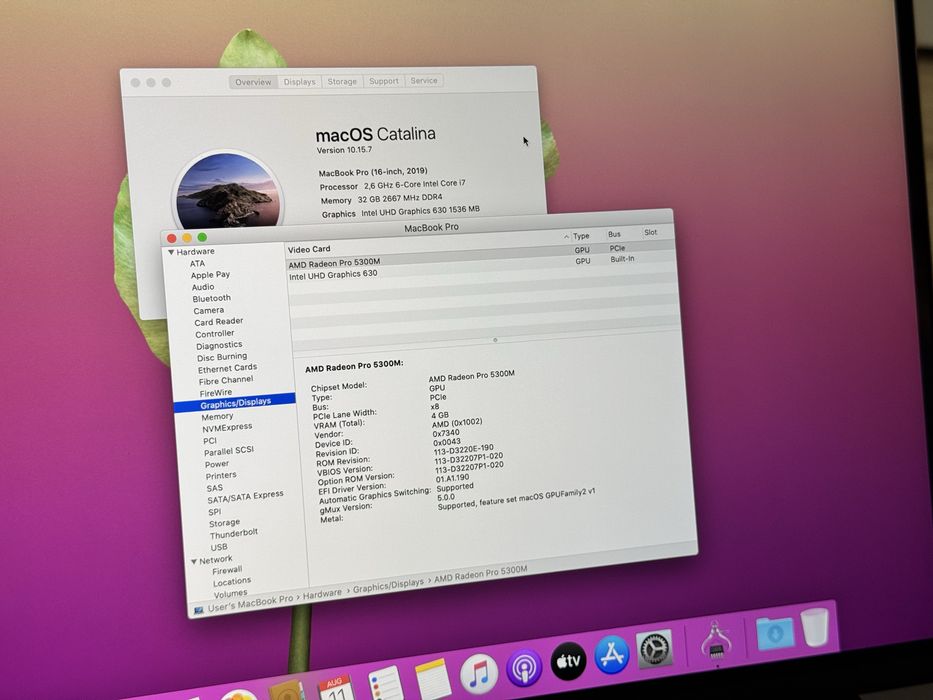Click System Information icon in Dock
The width and height of the screenshot is (933, 700).
(x=716, y=639)
